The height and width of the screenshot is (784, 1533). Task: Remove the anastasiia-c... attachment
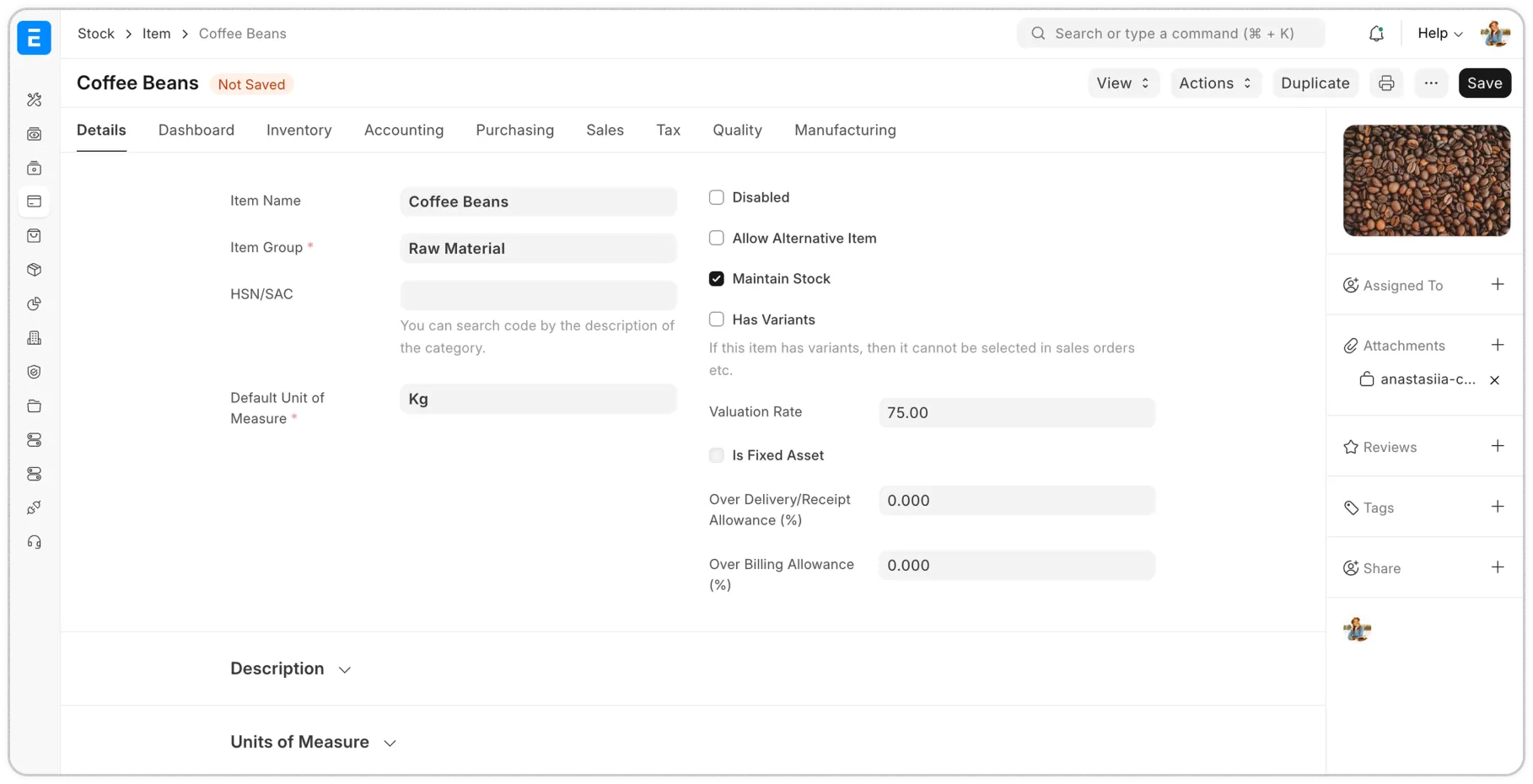tap(1494, 380)
